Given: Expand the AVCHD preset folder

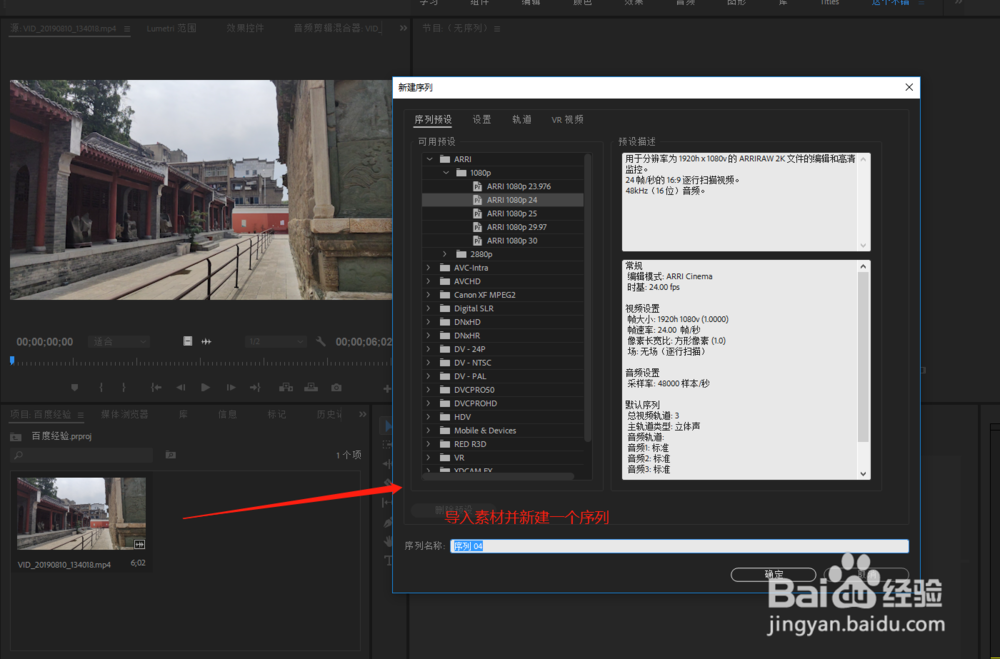Looking at the screenshot, I should 429,281.
